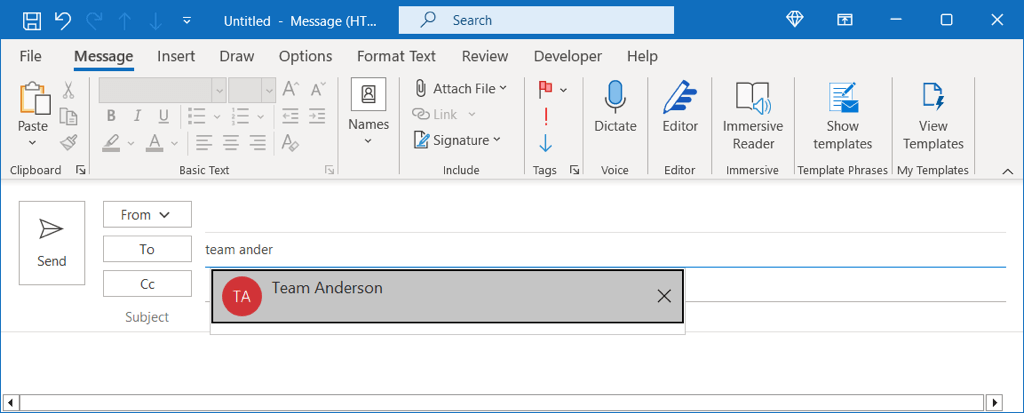Click the Send button
The height and width of the screenshot is (413, 1024).
click(52, 243)
